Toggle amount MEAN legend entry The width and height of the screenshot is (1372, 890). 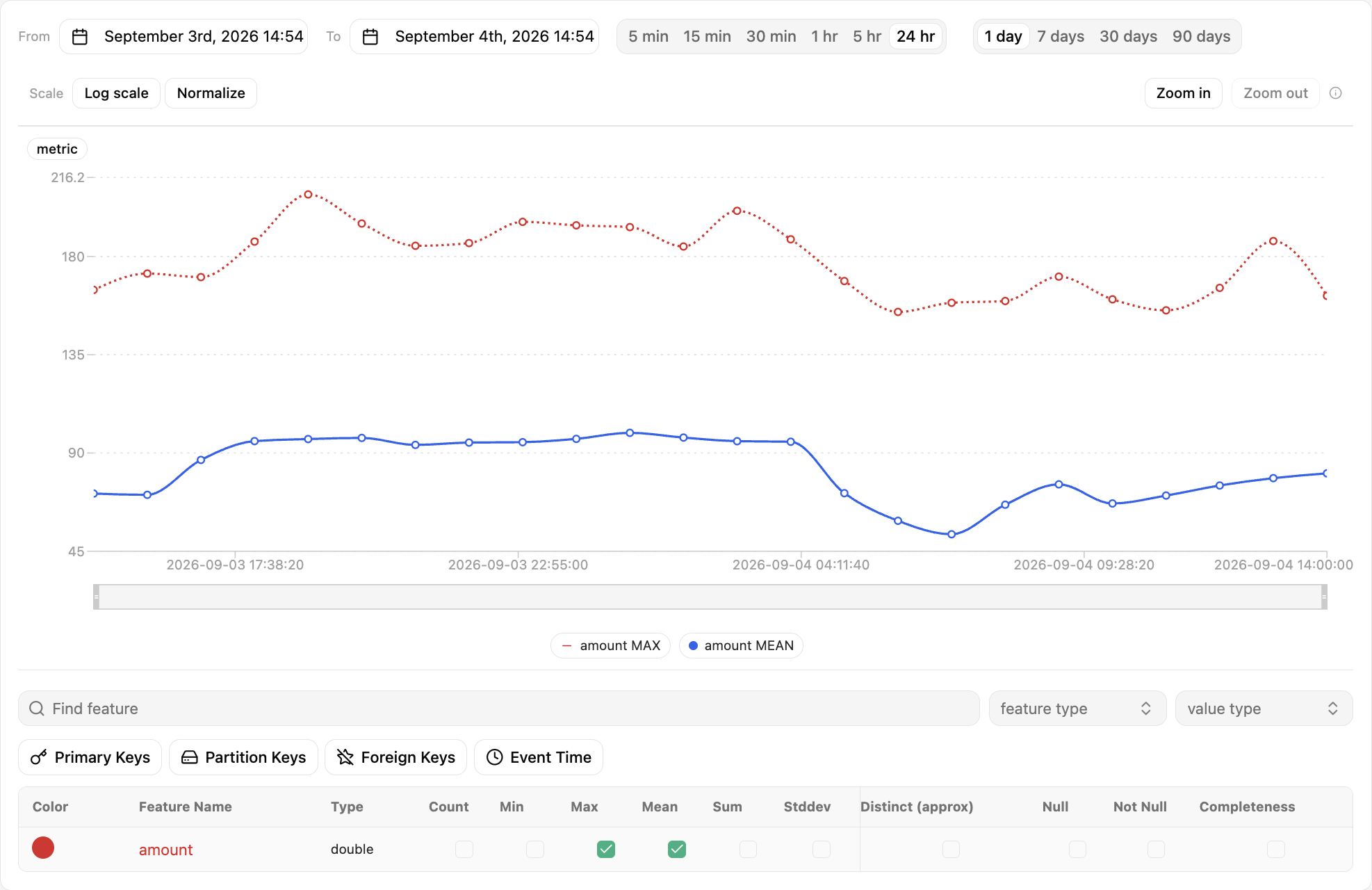pos(741,645)
